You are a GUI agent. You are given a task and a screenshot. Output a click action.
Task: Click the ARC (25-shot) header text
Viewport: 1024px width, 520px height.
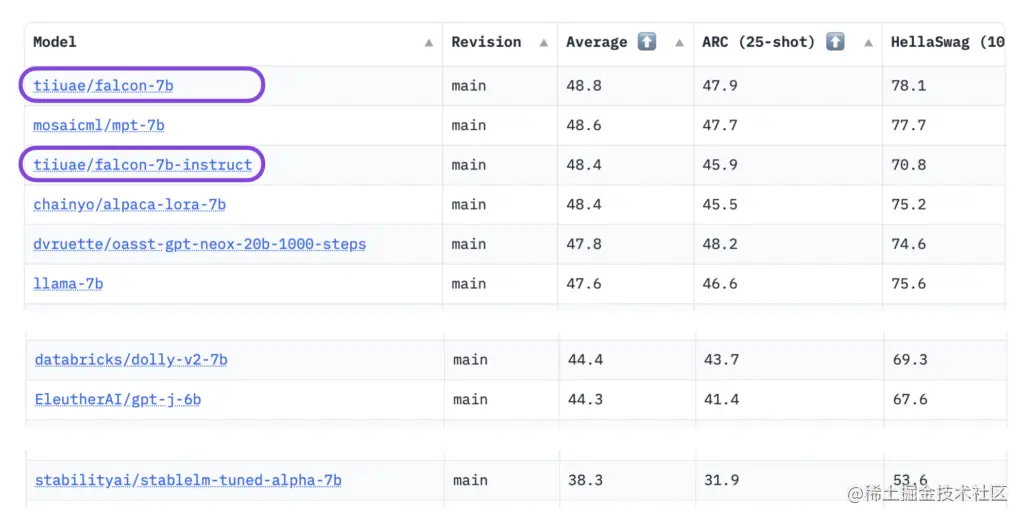[758, 42]
